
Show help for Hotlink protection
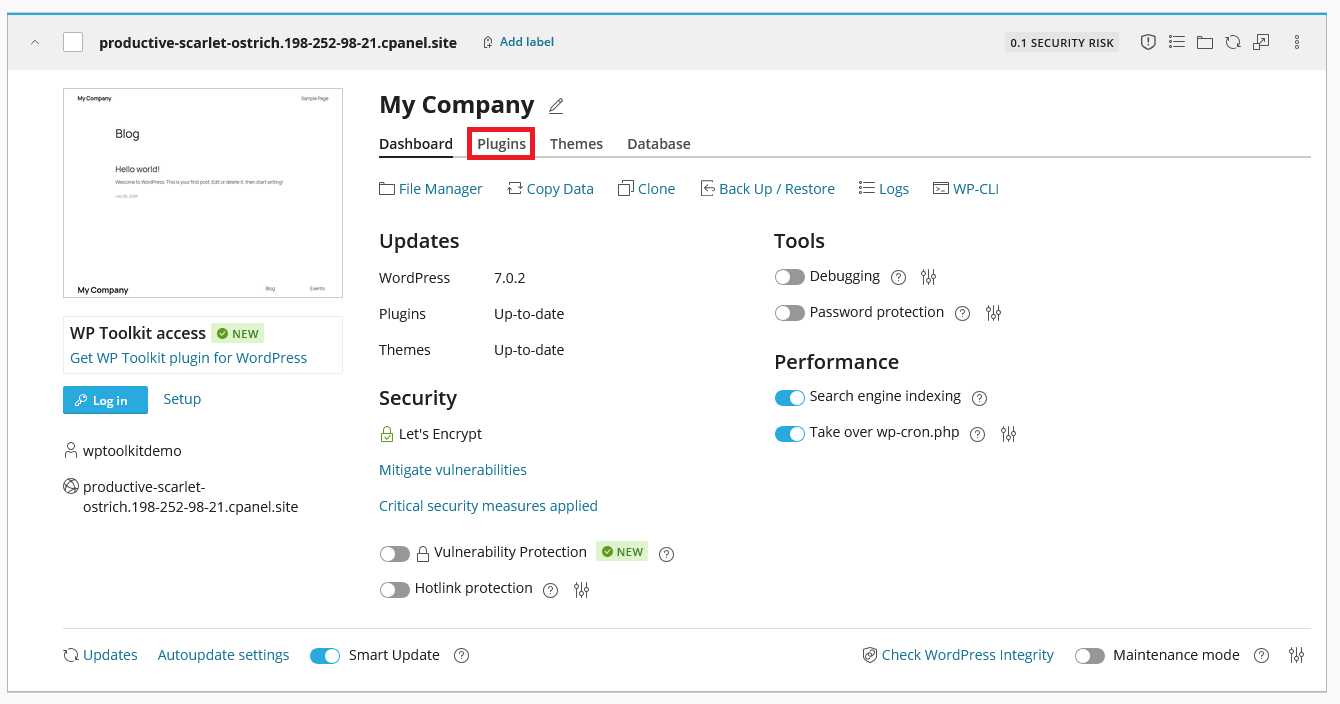point(550,590)
